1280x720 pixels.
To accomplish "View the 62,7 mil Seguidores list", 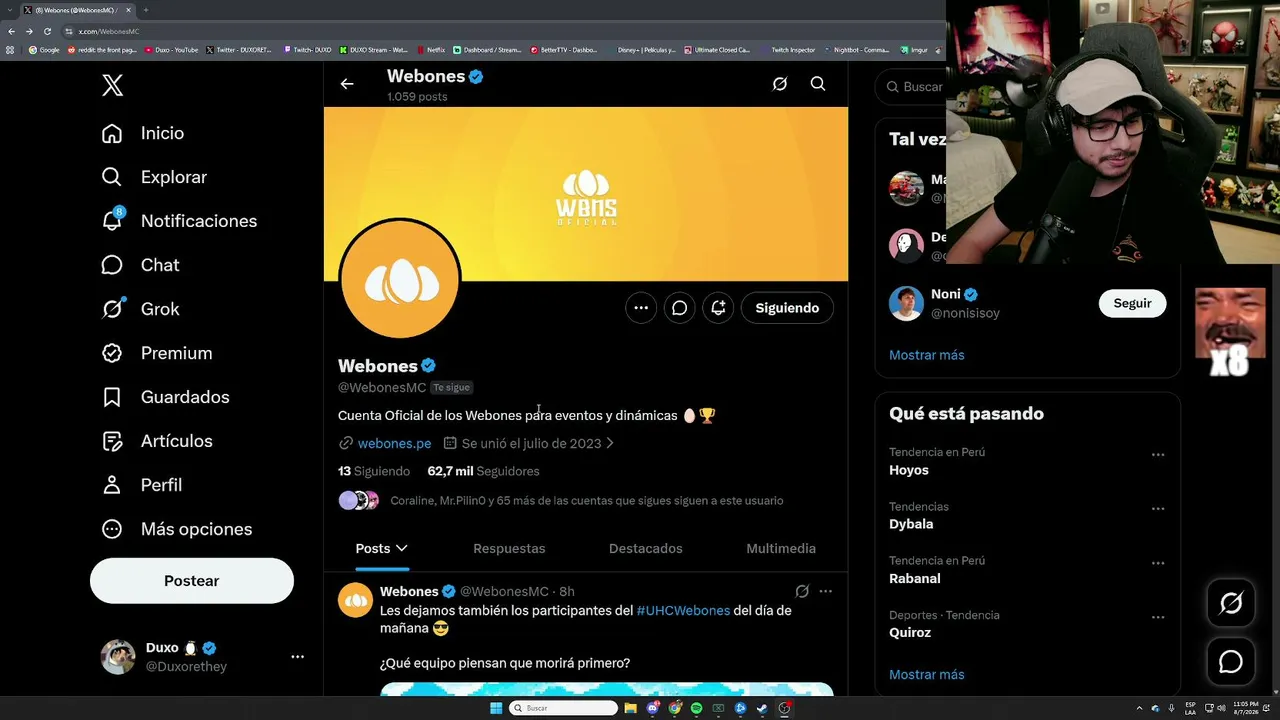I will [483, 471].
